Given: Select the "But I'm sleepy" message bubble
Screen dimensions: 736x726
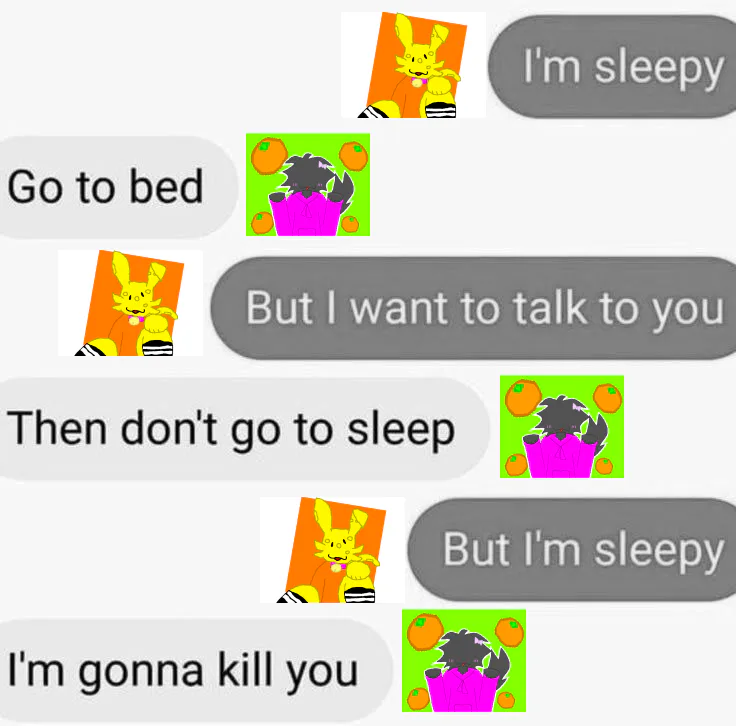Looking at the screenshot, I should (x=572, y=550).
